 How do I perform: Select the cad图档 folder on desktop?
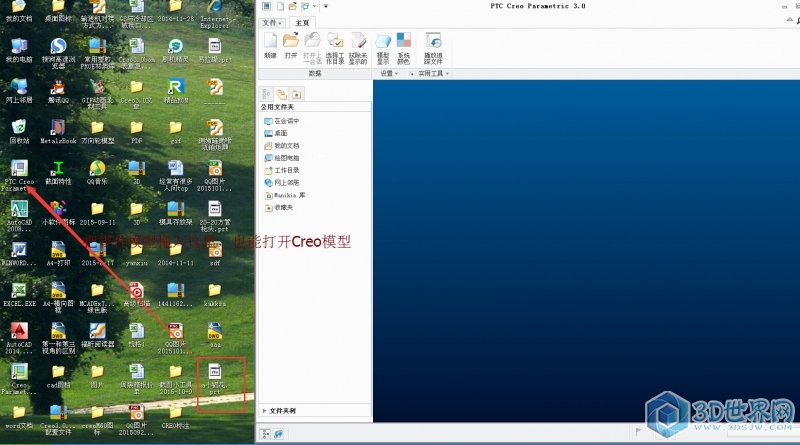pyautogui.click(x=58, y=376)
